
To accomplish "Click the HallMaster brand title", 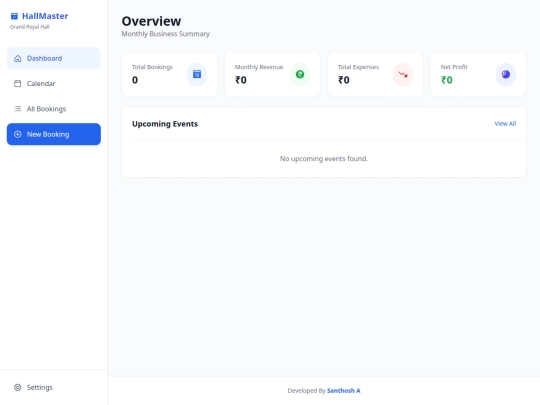I will tap(45, 16).
